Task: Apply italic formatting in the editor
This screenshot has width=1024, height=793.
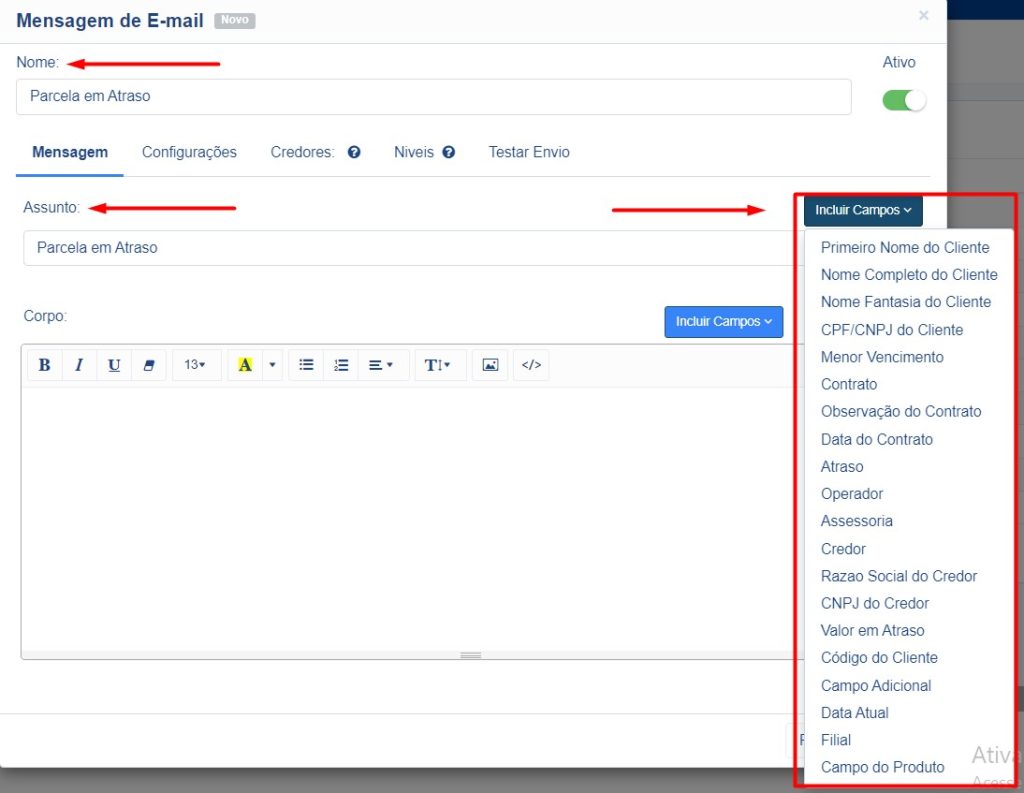Action: click(79, 365)
